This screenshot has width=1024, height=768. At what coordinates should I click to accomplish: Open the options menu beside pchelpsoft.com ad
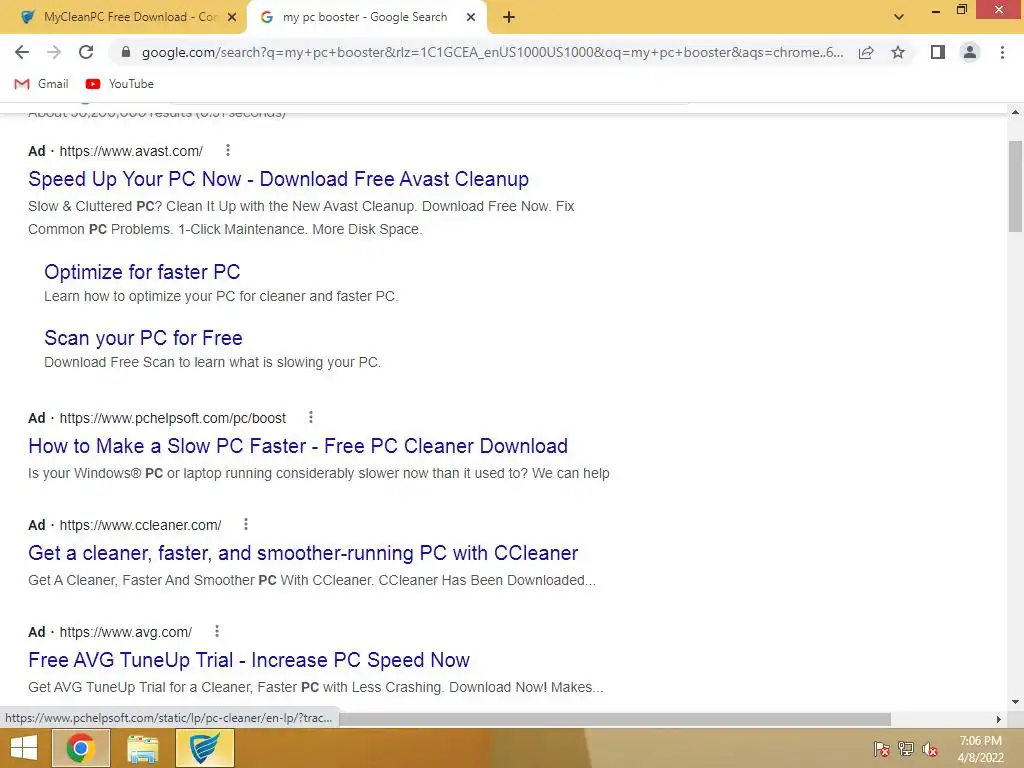pos(311,417)
